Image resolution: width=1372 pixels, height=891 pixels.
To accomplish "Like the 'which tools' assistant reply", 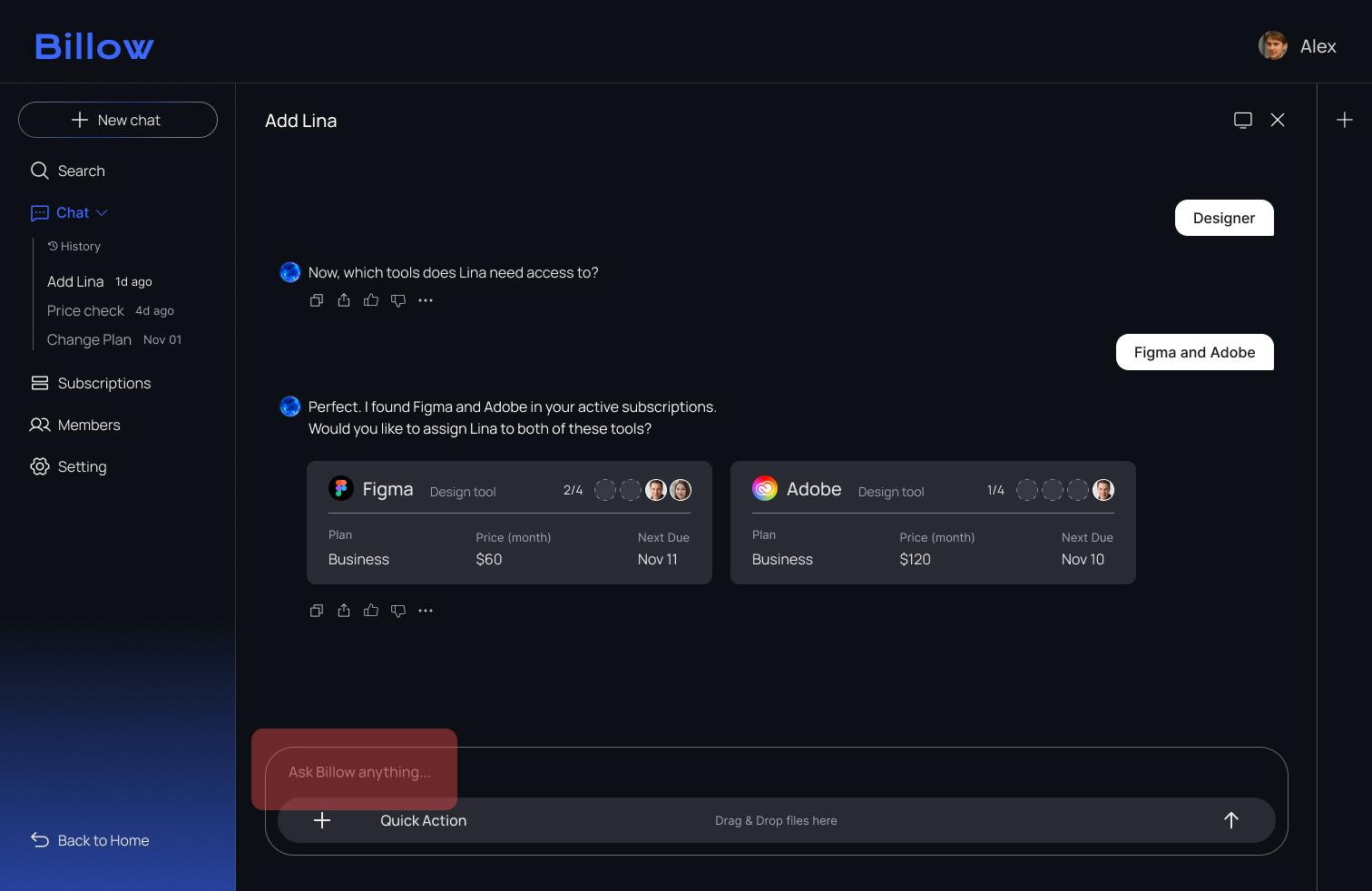I will click(x=371, y=300).
